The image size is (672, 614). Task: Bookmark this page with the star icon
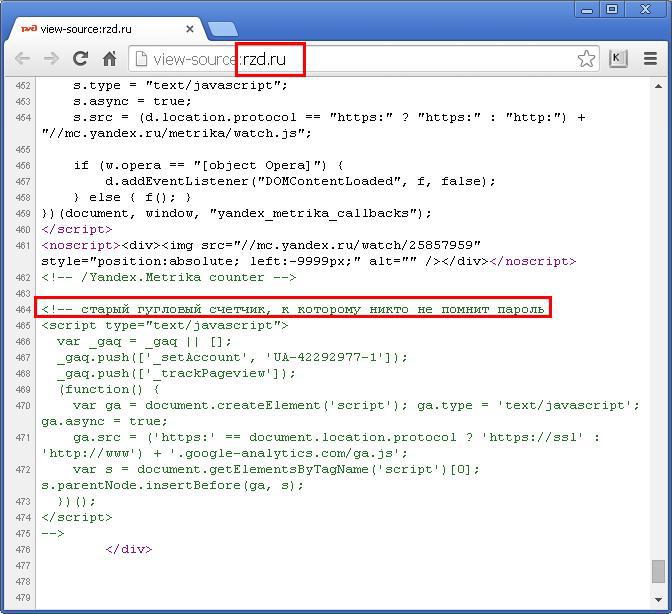pos(586,59)
